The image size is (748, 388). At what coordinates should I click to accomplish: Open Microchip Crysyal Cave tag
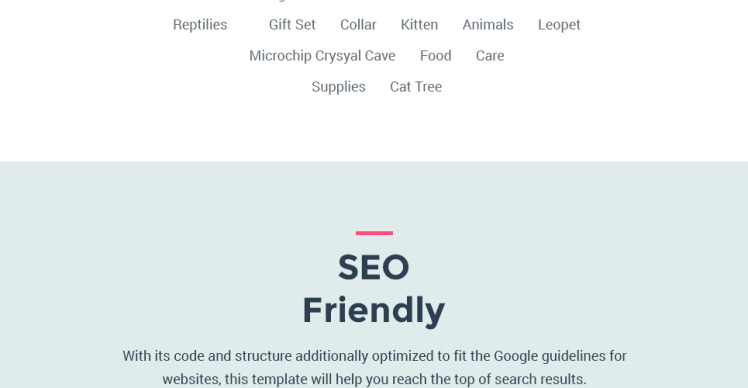click(x=322, y=56)
